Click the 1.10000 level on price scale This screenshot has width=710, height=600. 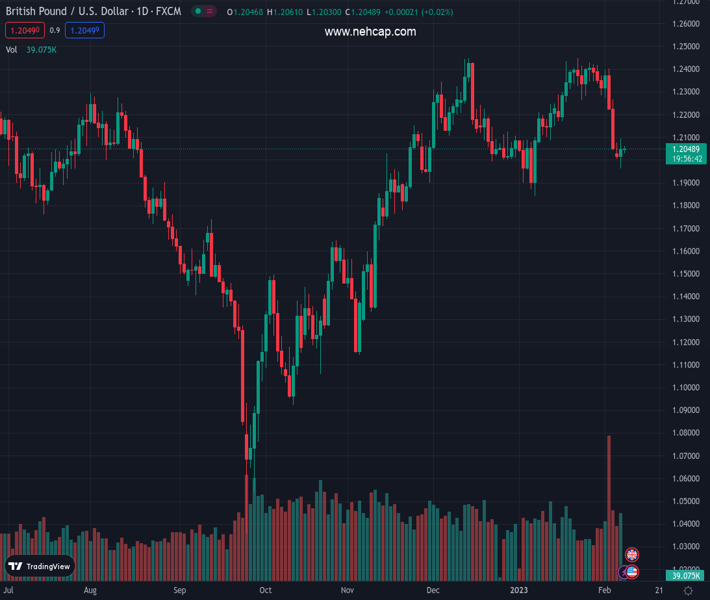pyautogui.click(x=685, y=387)
